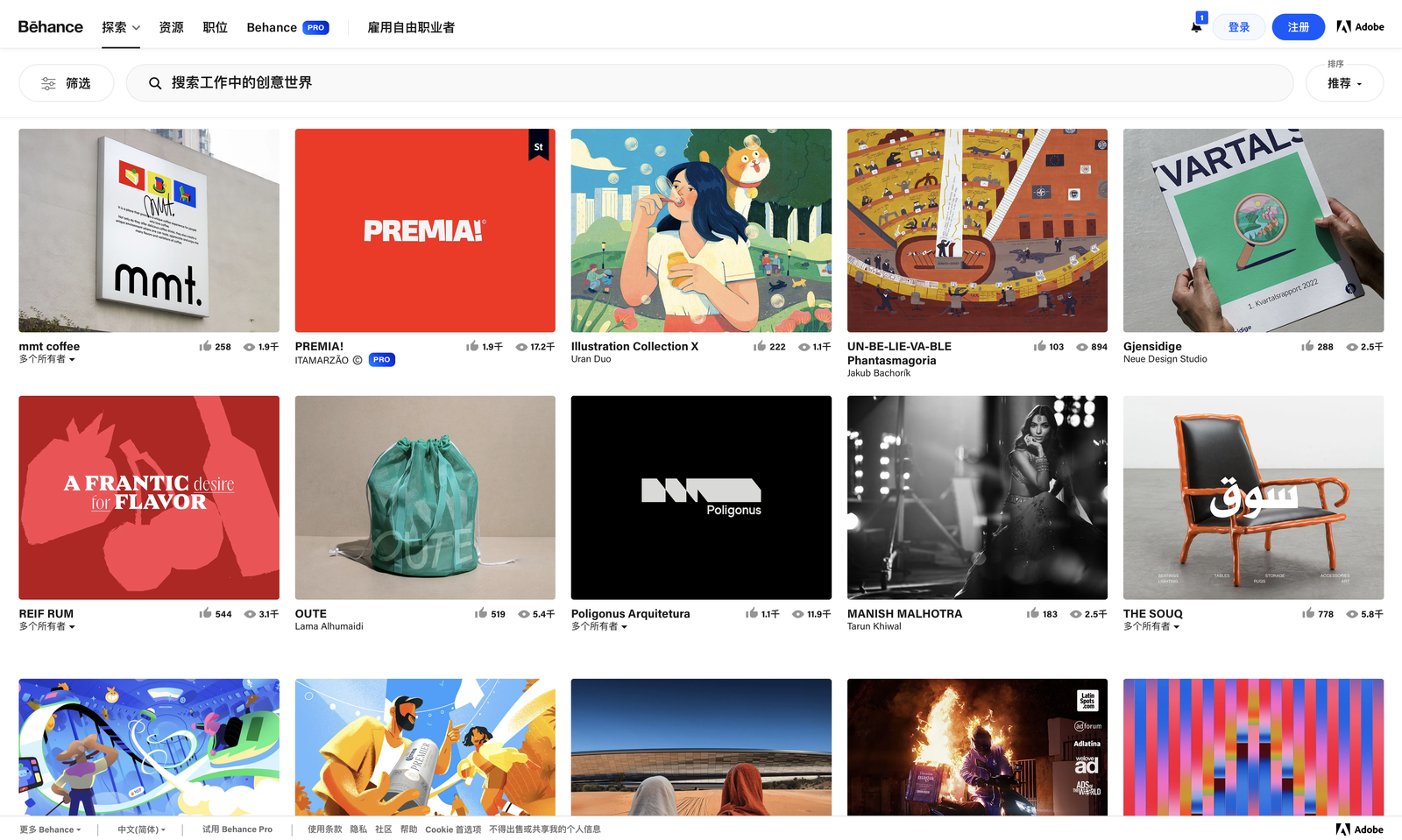Image resolution: width=1402 pixels, height=840 pixels.
Task: Open the OUTE green bag thumbnail
Action: pos(425,498)
